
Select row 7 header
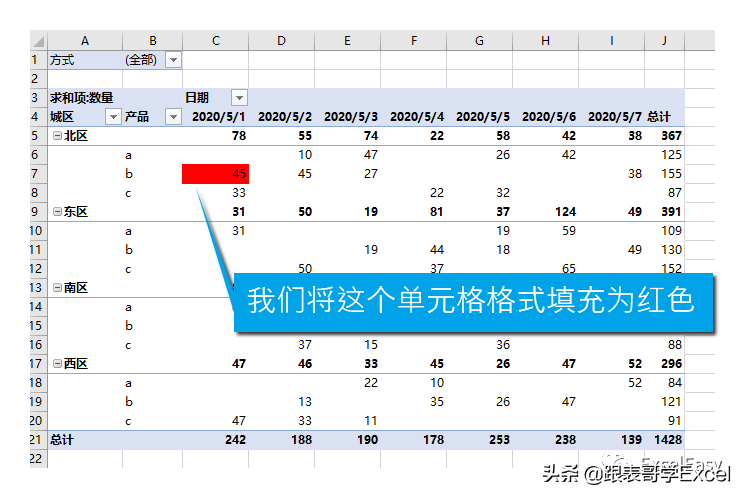pyautogui.click(x=38, y=174)
